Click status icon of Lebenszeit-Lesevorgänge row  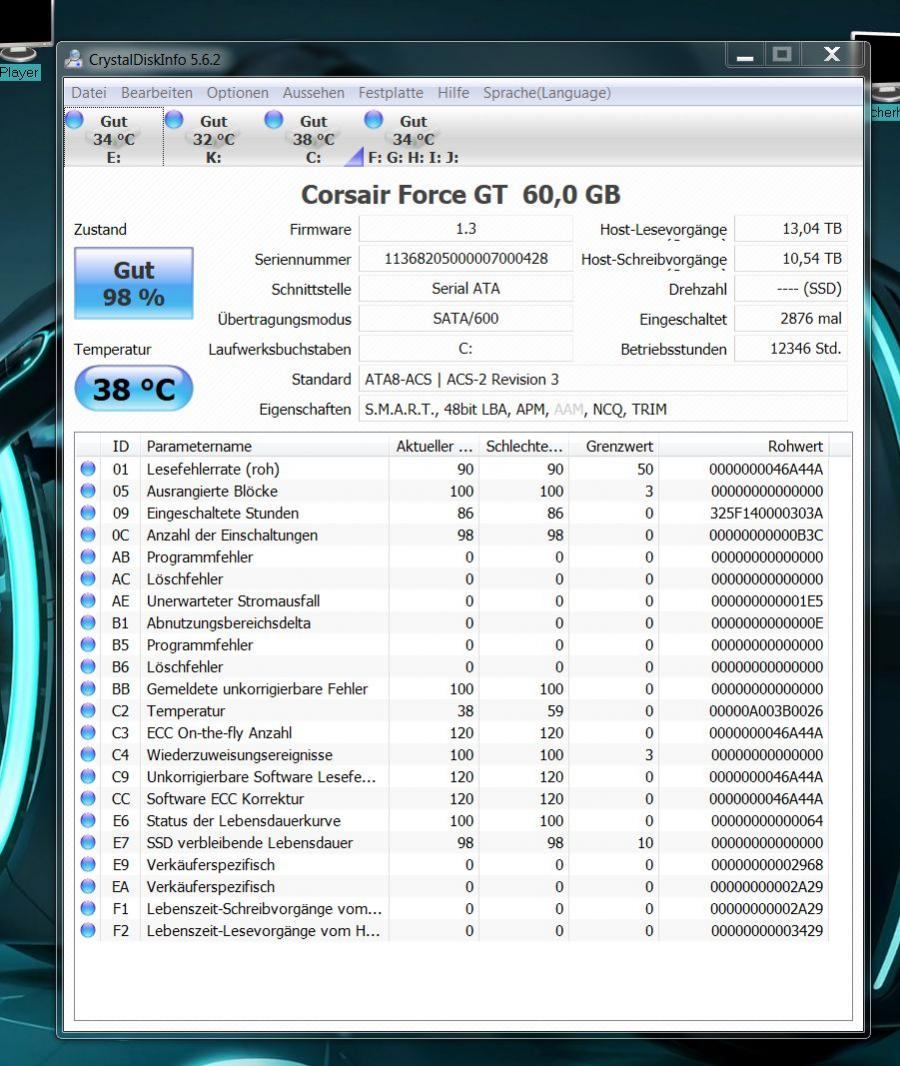pyautogui.click(x=88, y=930)
